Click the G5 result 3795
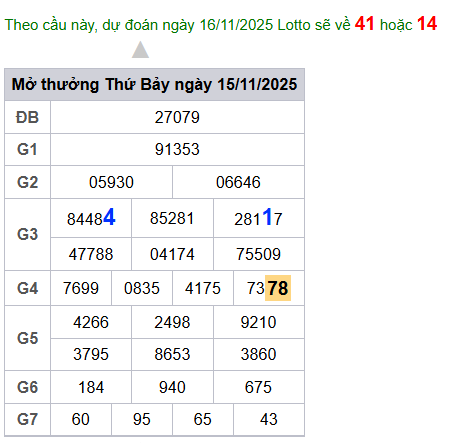 pyautogui.click(x=91, y=354)
